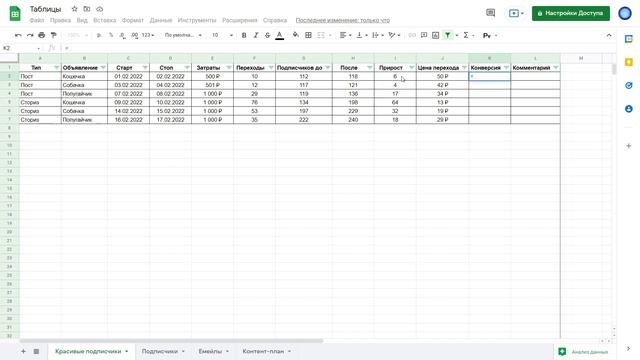Click the Present to meeting button
The image size is (640, 360).
pos(516,13)
